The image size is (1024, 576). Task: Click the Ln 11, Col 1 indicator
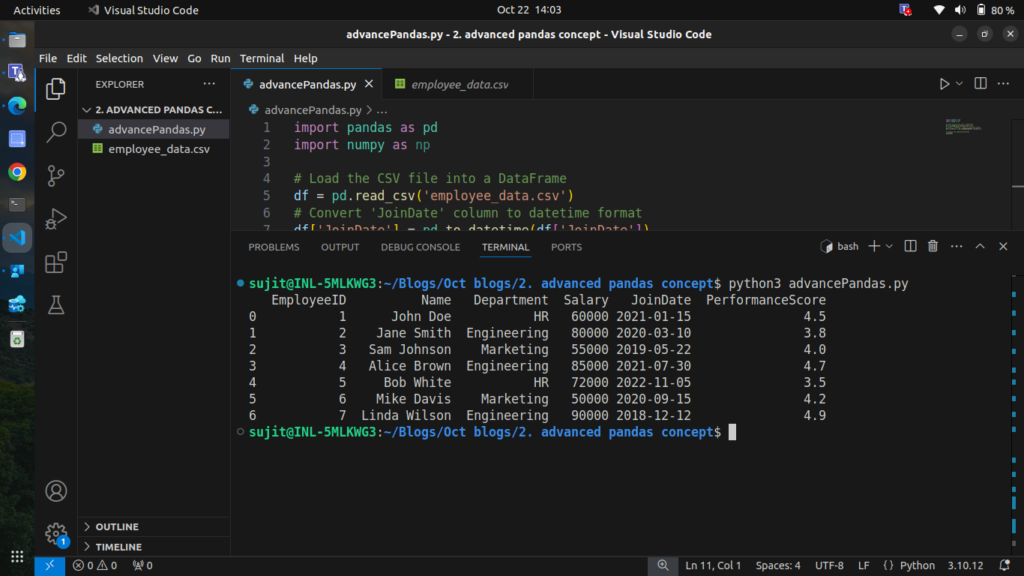point(713,566)
